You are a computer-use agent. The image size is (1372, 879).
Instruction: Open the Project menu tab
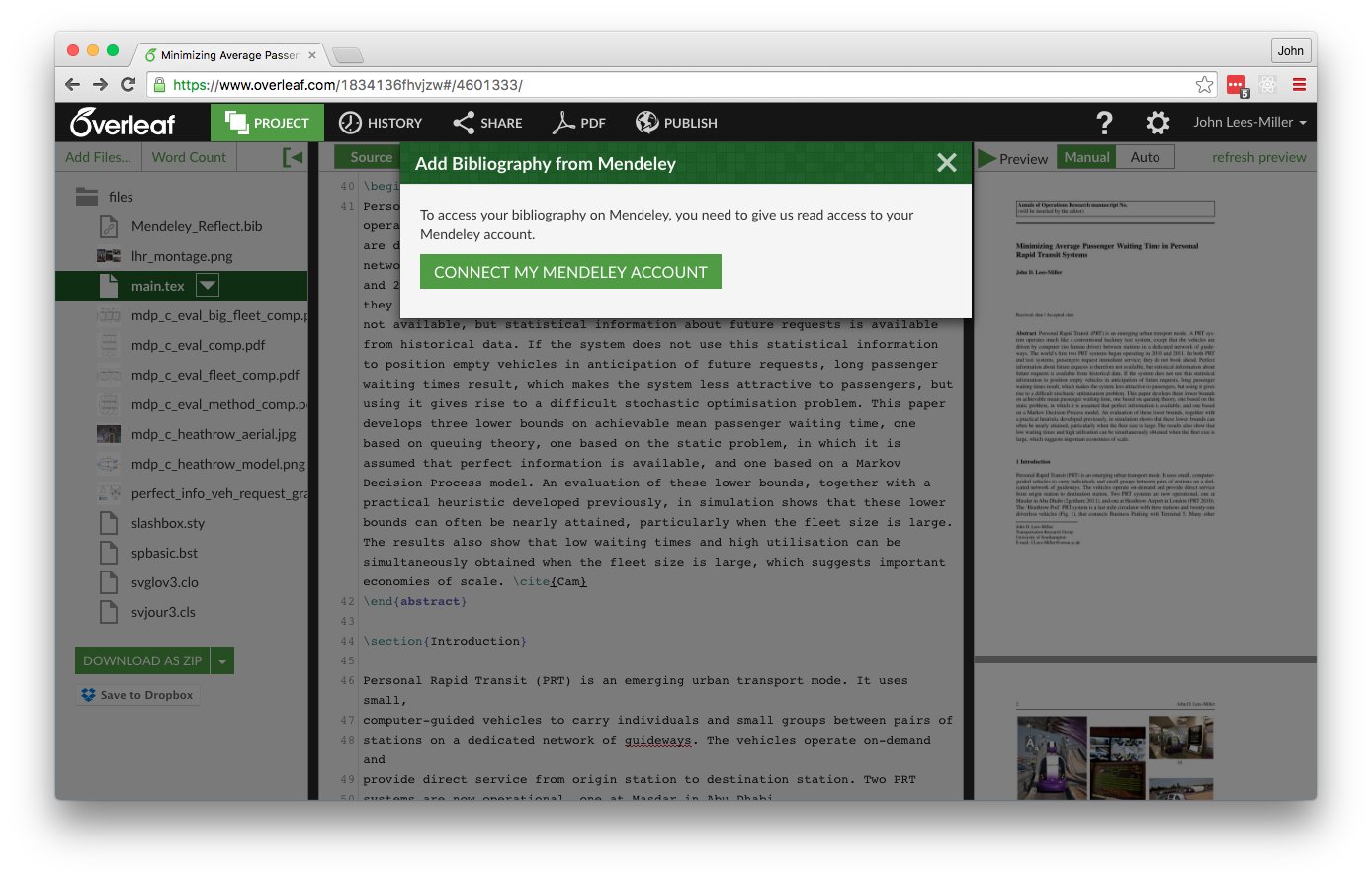(267, 123)
